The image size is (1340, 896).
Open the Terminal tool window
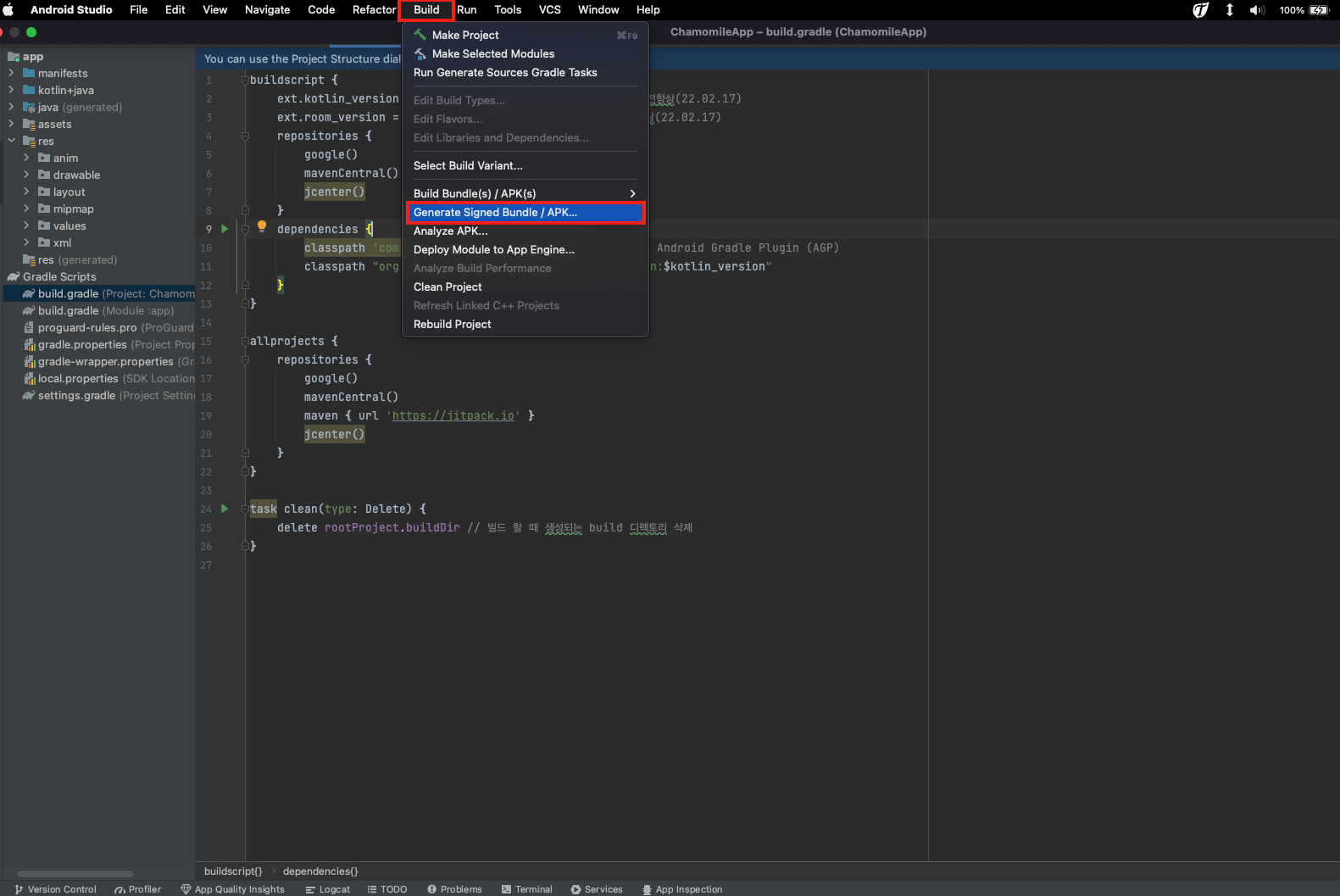[x=526, y=889]
